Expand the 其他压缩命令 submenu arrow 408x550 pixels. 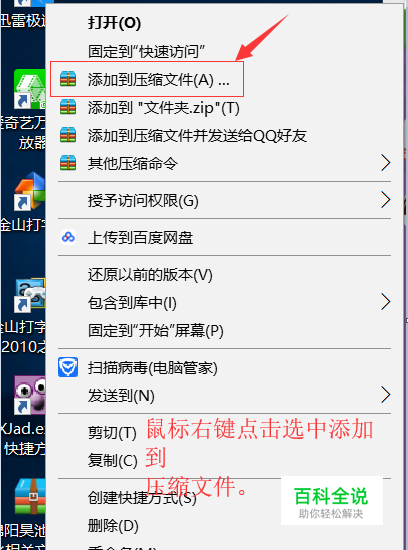[386, 163]
